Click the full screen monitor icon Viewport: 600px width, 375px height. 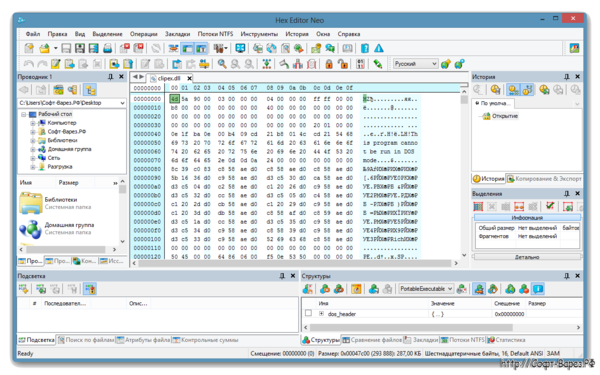tap(240, 48)
